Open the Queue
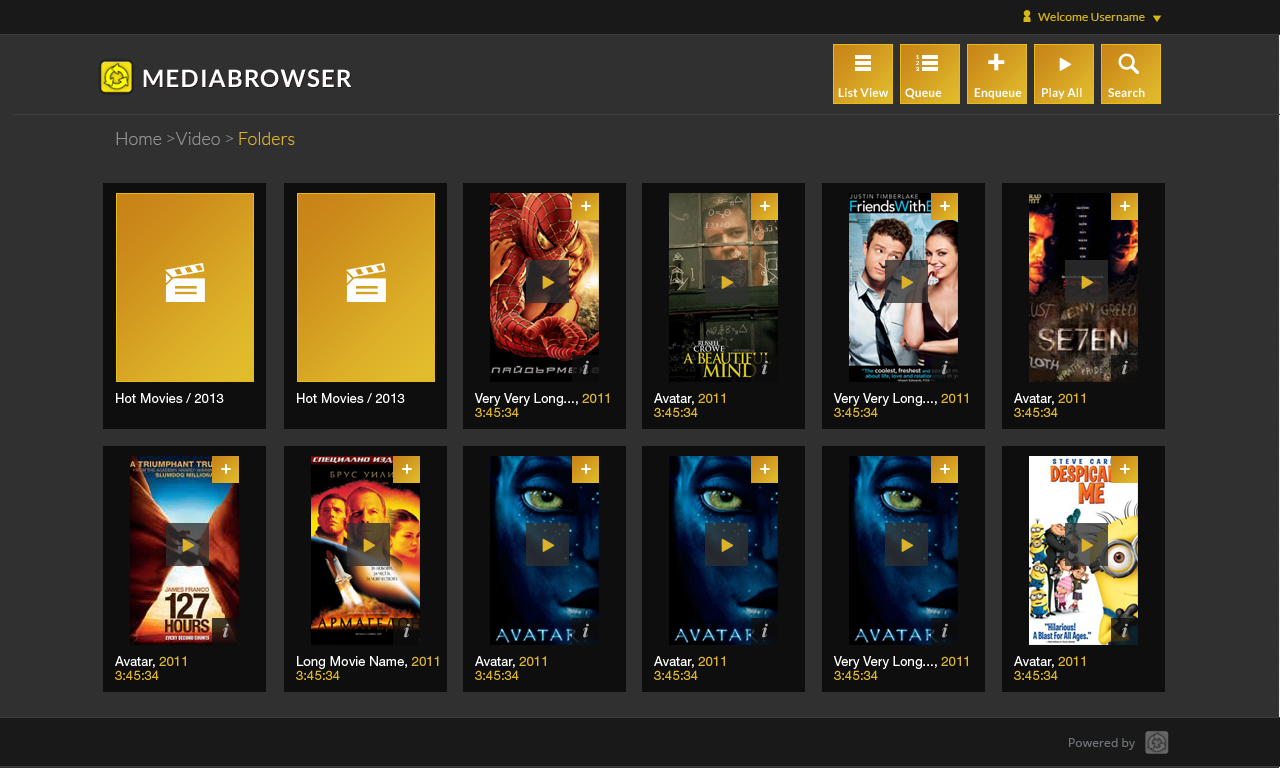The height and width of the screenshot is (768, 1280). pyautogui.click(x=930, y=74)
